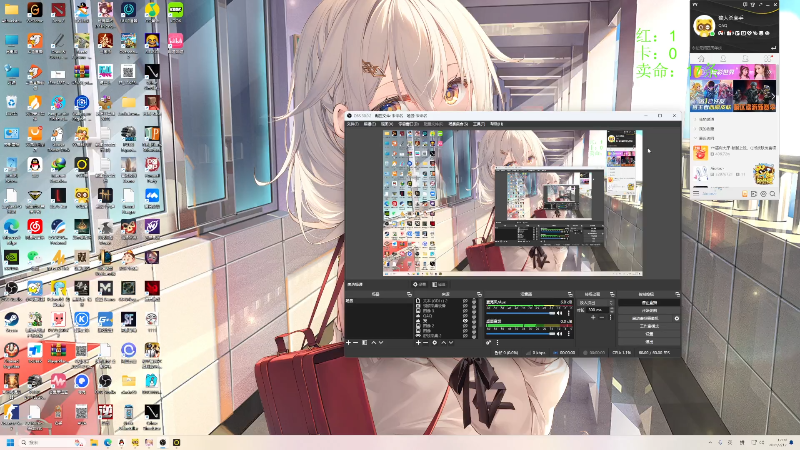Add a new scene in OBS Scenes panel
The height and width of the screenshot is (450, 800).
(x=348, y=342)
